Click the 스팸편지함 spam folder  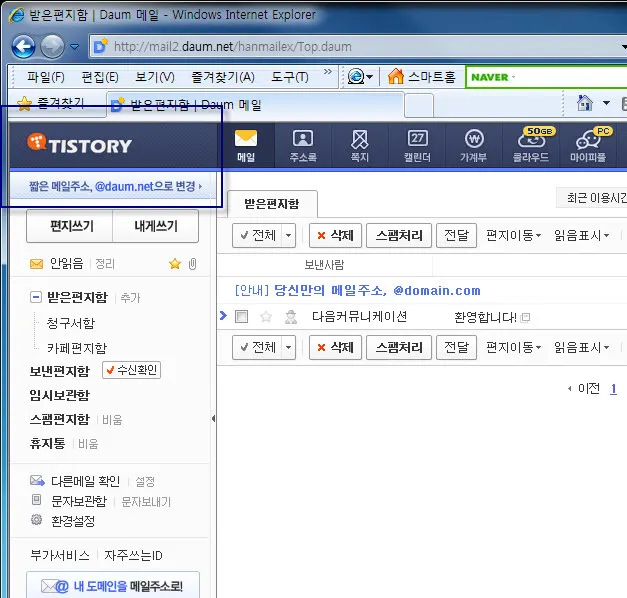[59, 419]
